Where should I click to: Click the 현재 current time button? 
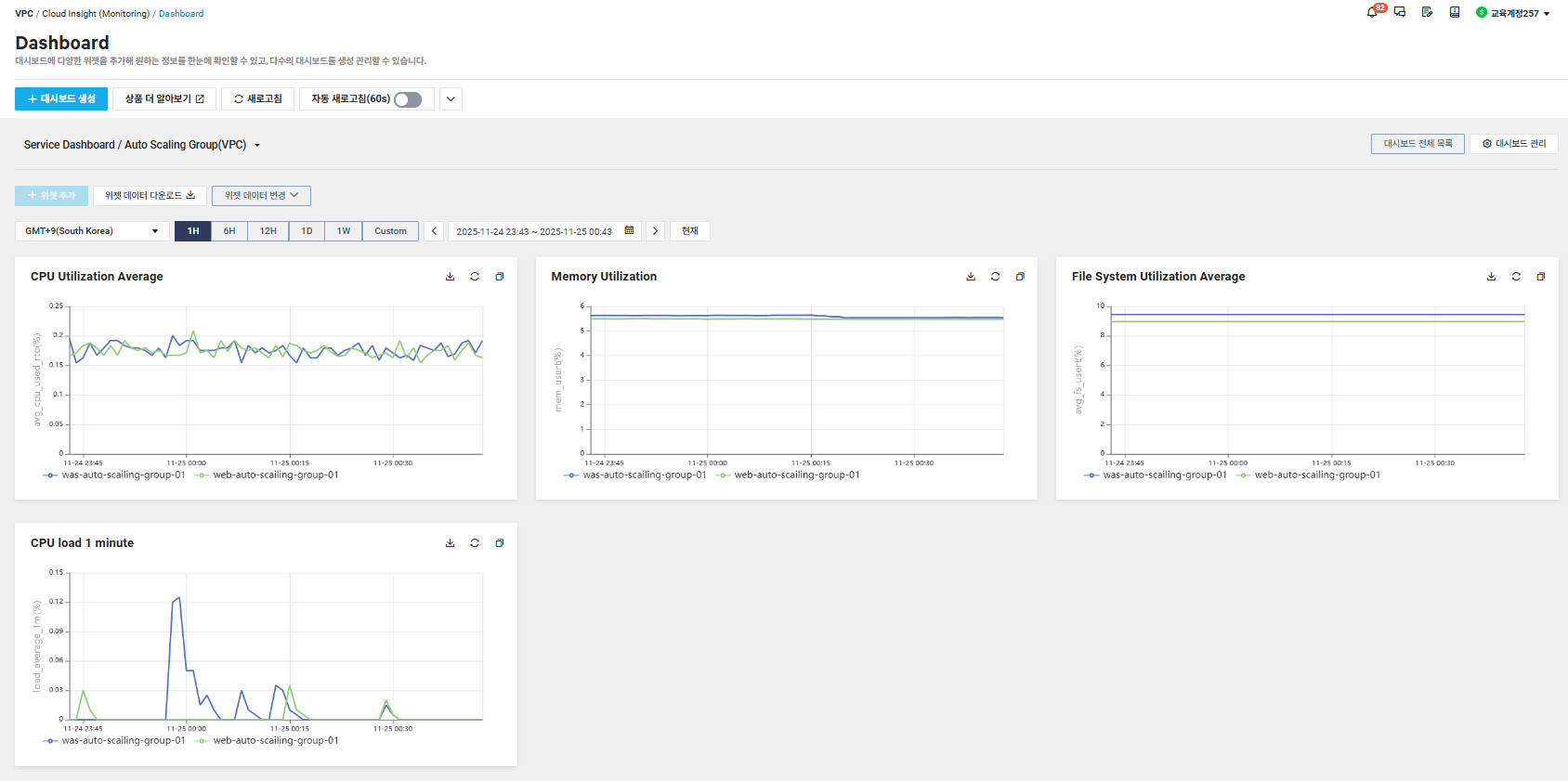pyautogui.click(x=690, y=231)
